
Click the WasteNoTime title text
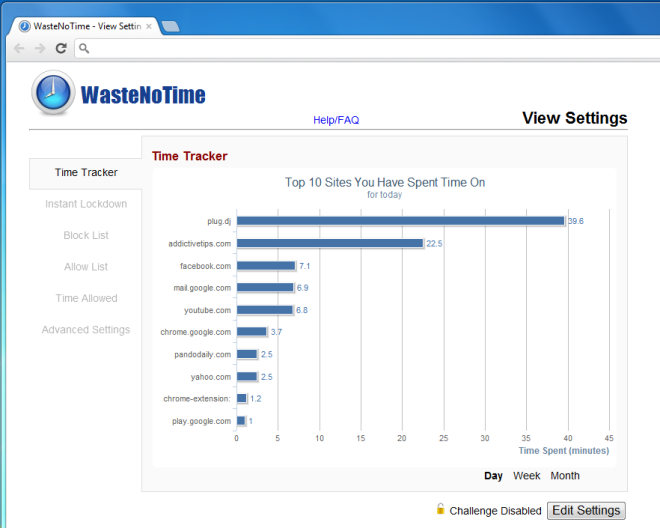coord(143,95)
